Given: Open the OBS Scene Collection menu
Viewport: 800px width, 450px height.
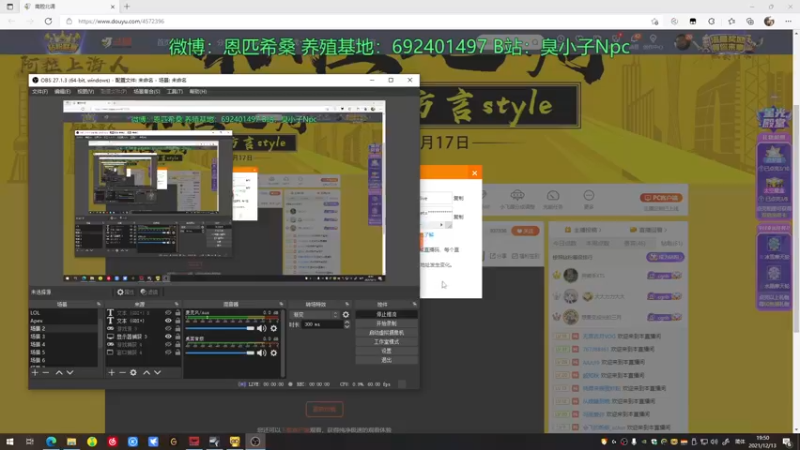Looking at the screenshot, I should click(x=146, y=91).
